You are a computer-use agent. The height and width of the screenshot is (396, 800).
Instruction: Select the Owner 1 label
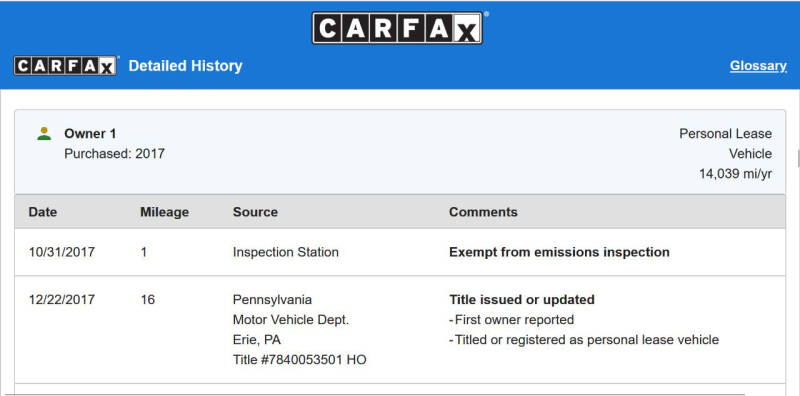point(90,134)
